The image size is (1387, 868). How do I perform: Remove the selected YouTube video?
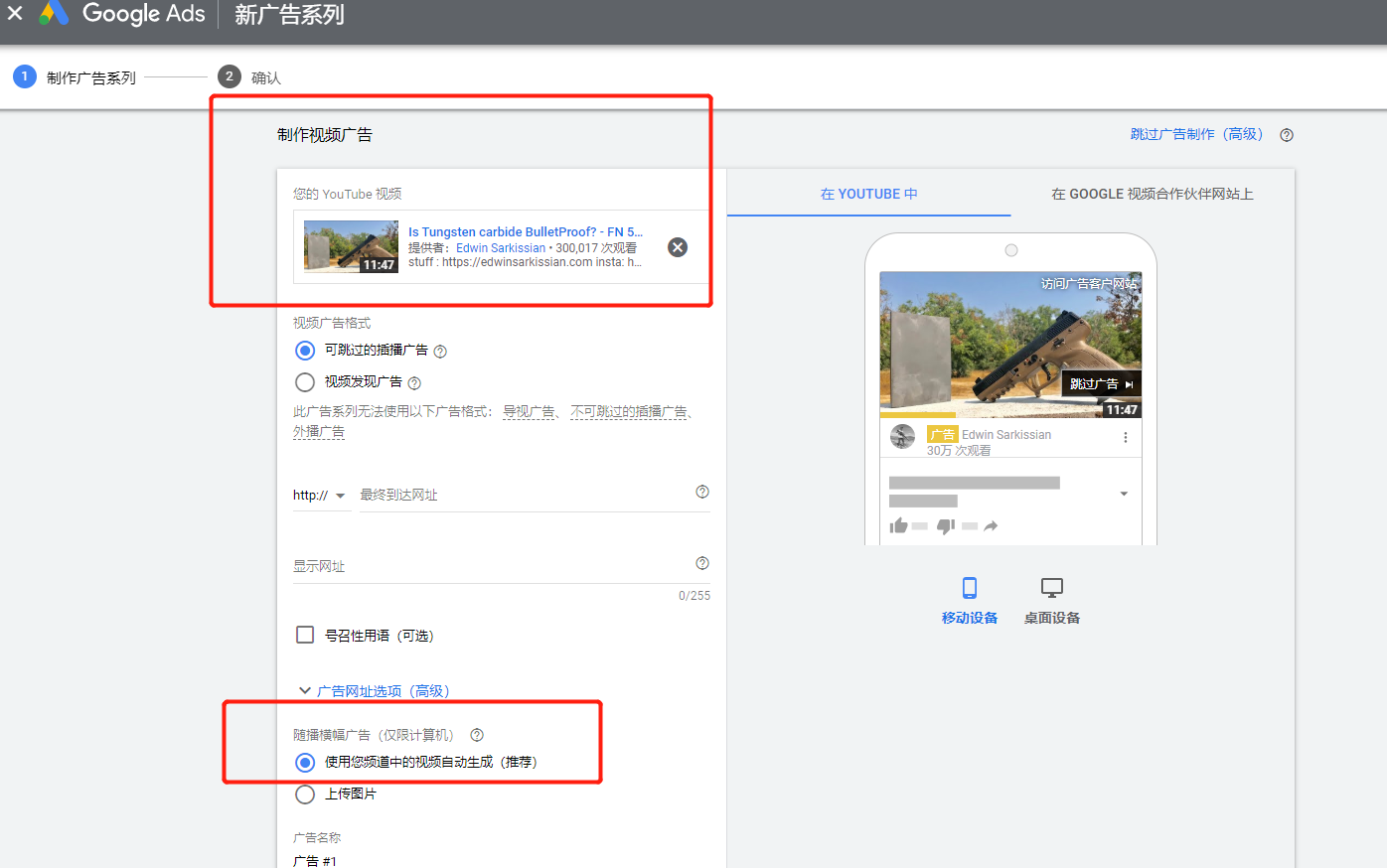tap(678, 247)
